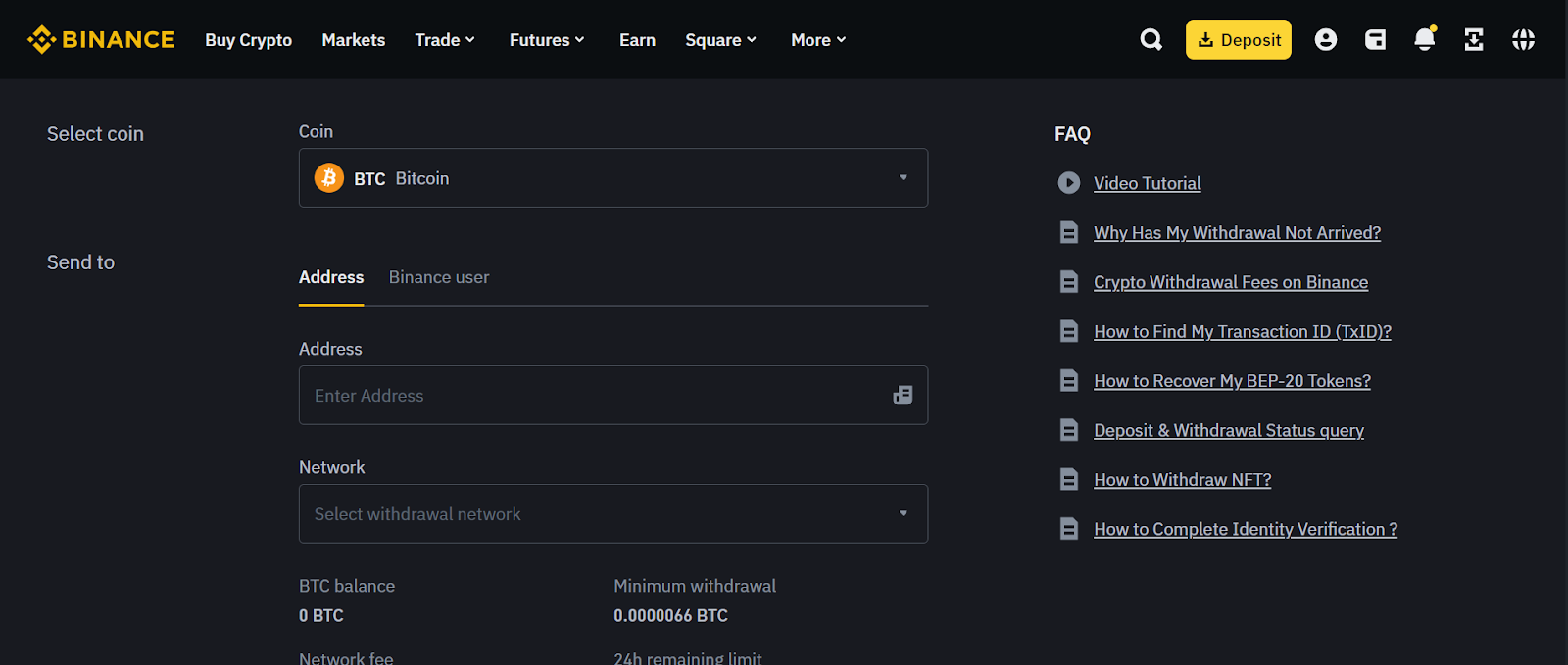Open the Earn page
Image resolution: width=1568 pixels, height=665 pixels.
click(x=637, y=40)
